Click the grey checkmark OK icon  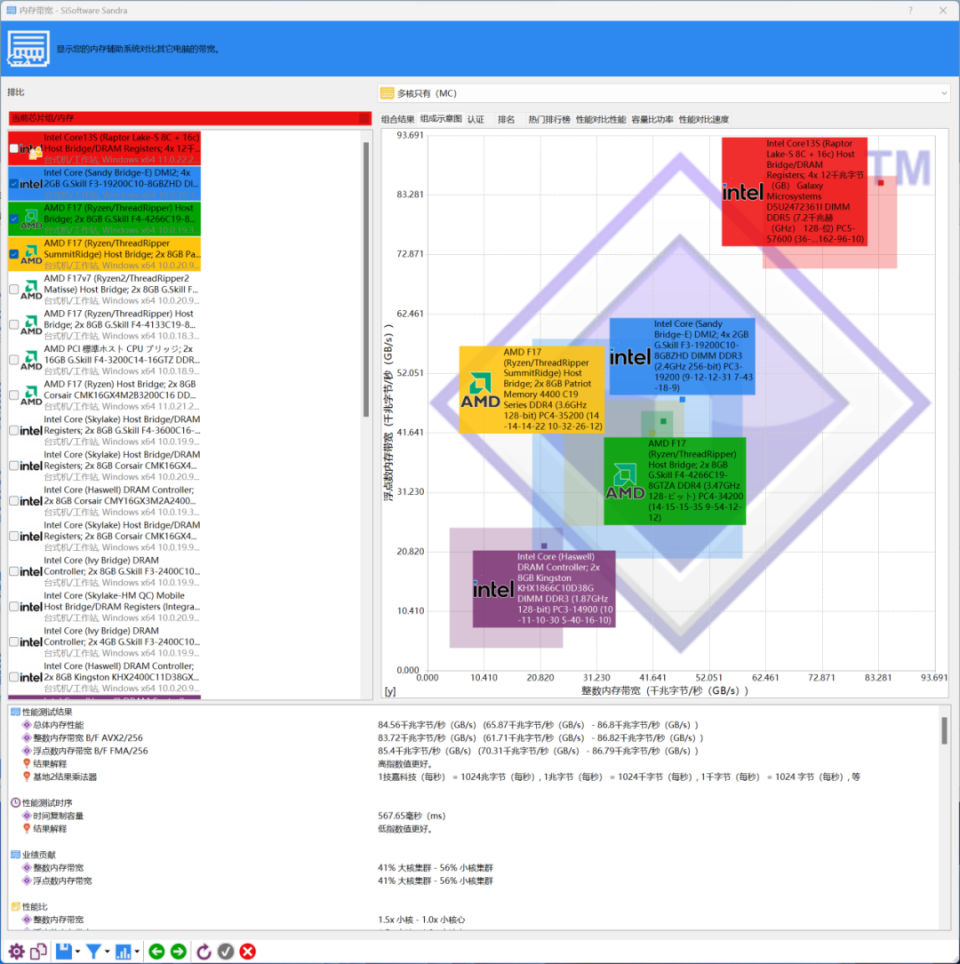point(226,951)
